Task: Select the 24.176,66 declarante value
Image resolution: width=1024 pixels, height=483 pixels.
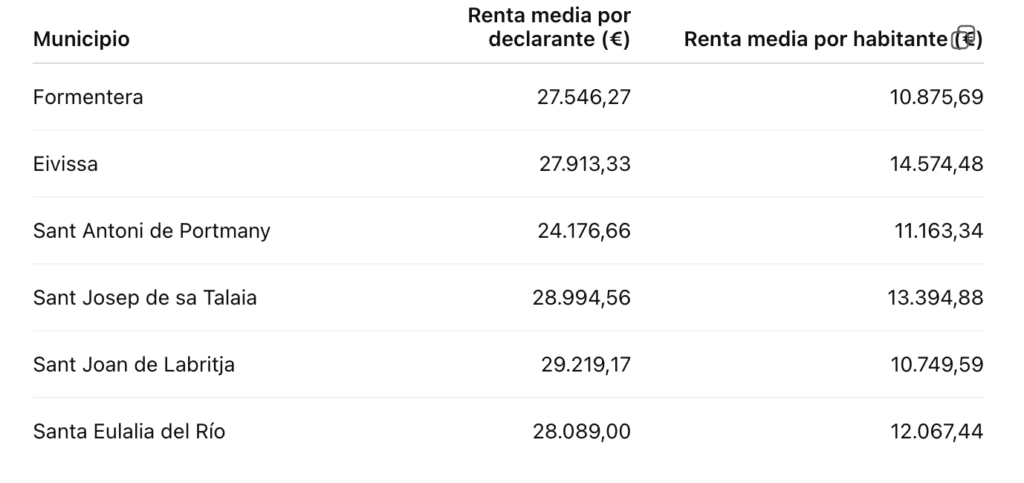Action: [x=585, y=231]
